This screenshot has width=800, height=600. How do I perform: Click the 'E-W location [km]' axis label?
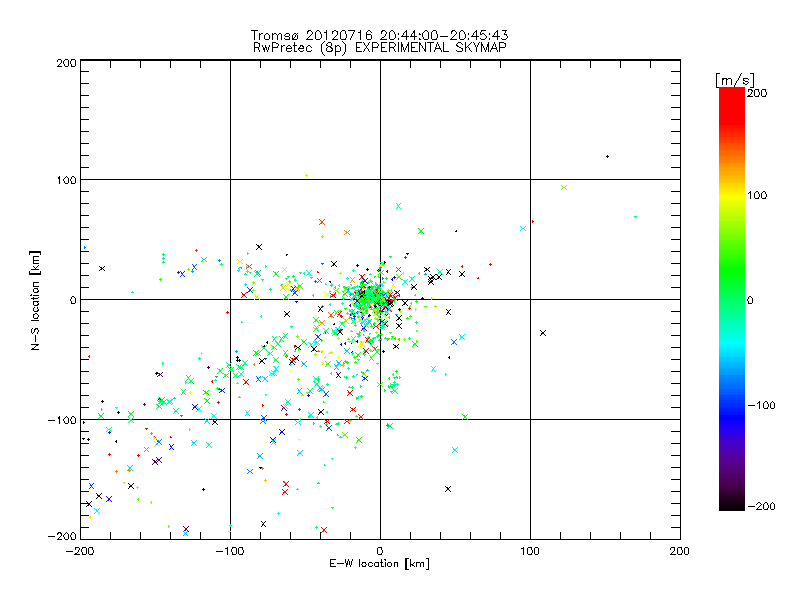point(379,564)
